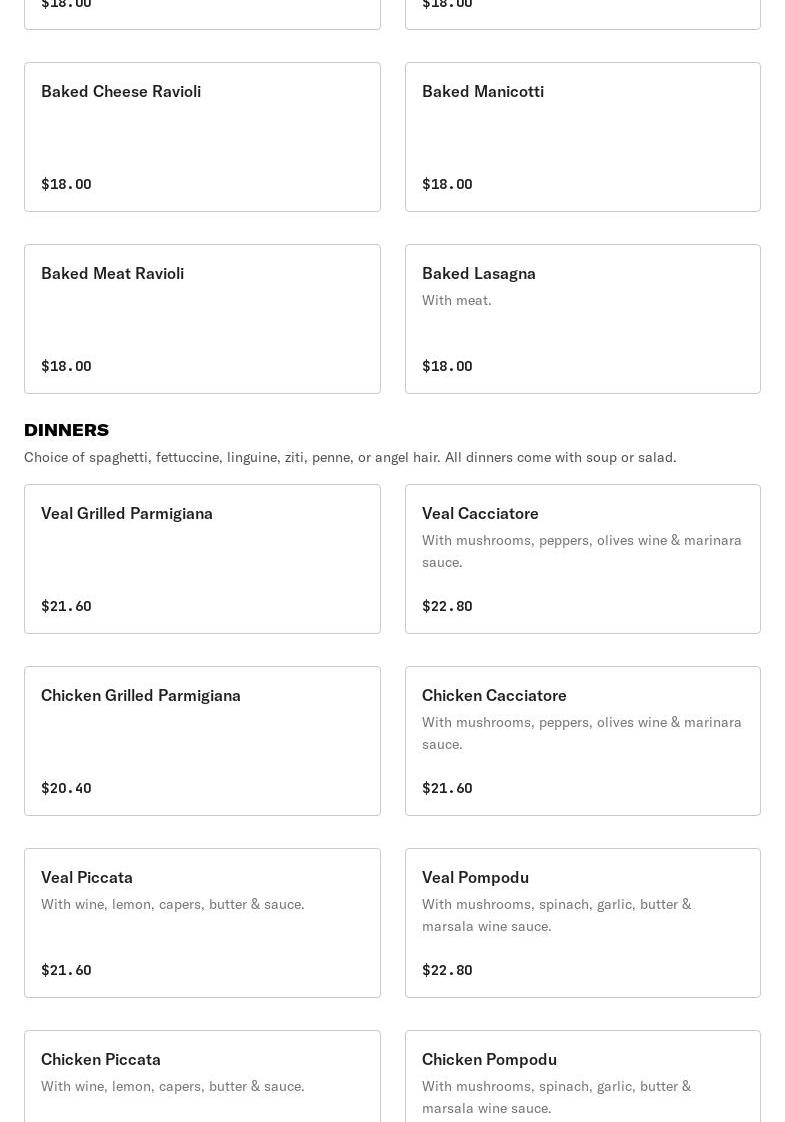Viewport: 785px width, 1122px height.
Task: Select the Baked Manicotti card
Action: (x=582, y=137)
